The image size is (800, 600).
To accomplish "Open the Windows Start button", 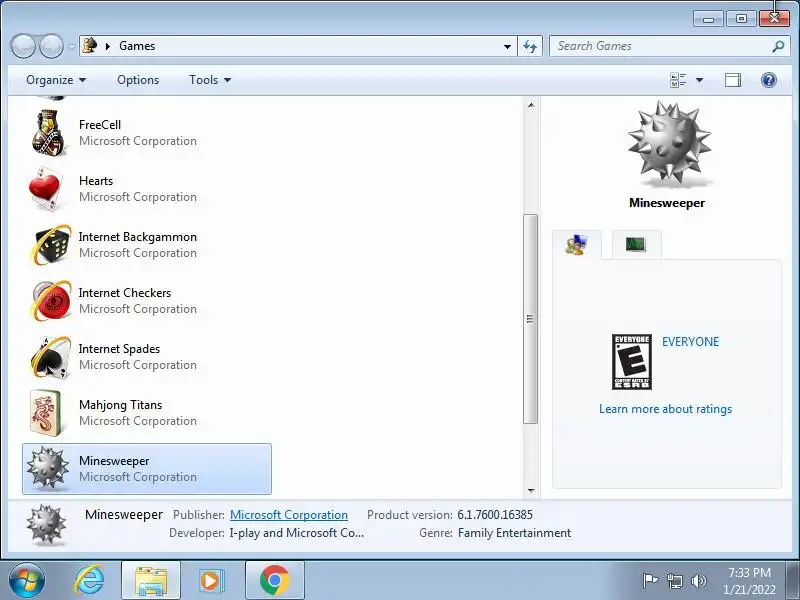I will tap(26, 581).
